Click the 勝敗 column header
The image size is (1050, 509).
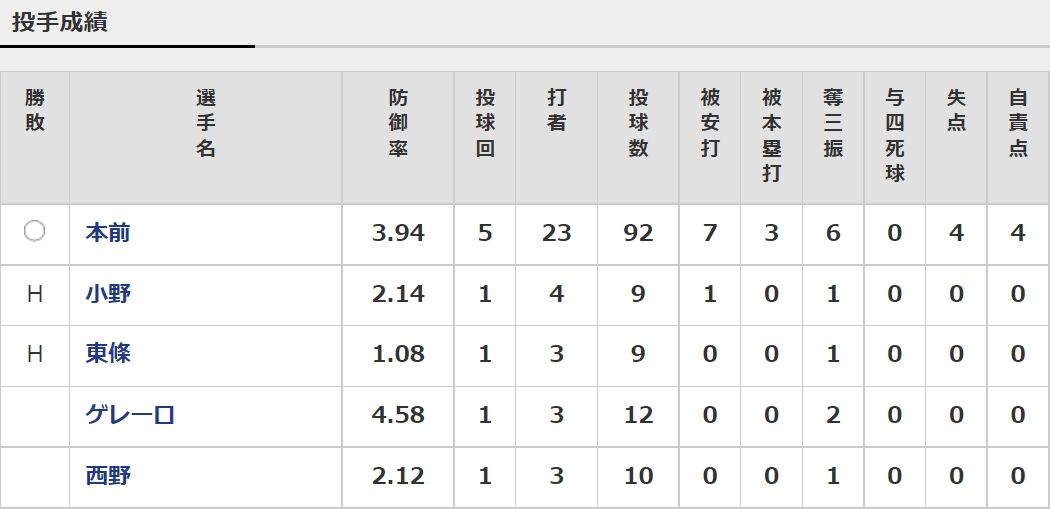[x=35, y=111]
